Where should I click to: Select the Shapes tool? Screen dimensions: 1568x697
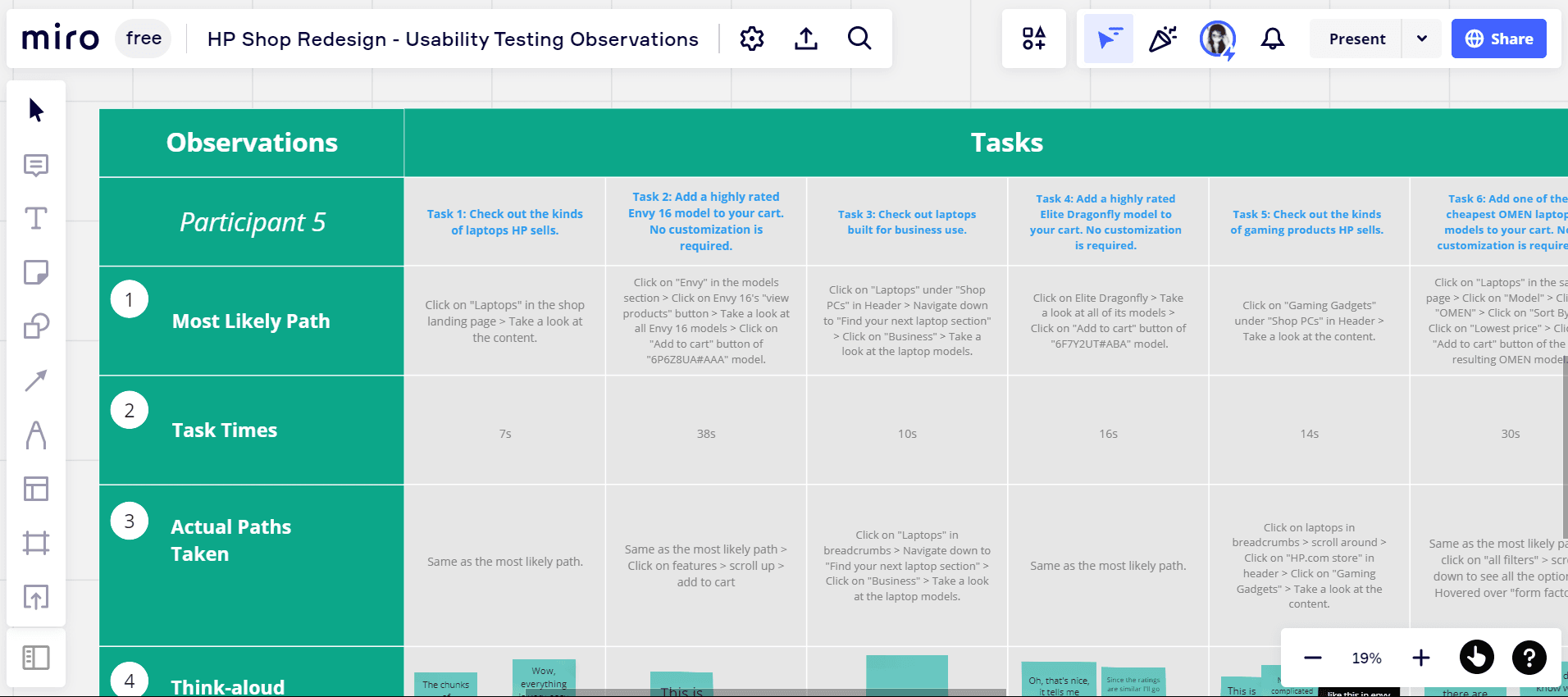(x=36, y=326)
